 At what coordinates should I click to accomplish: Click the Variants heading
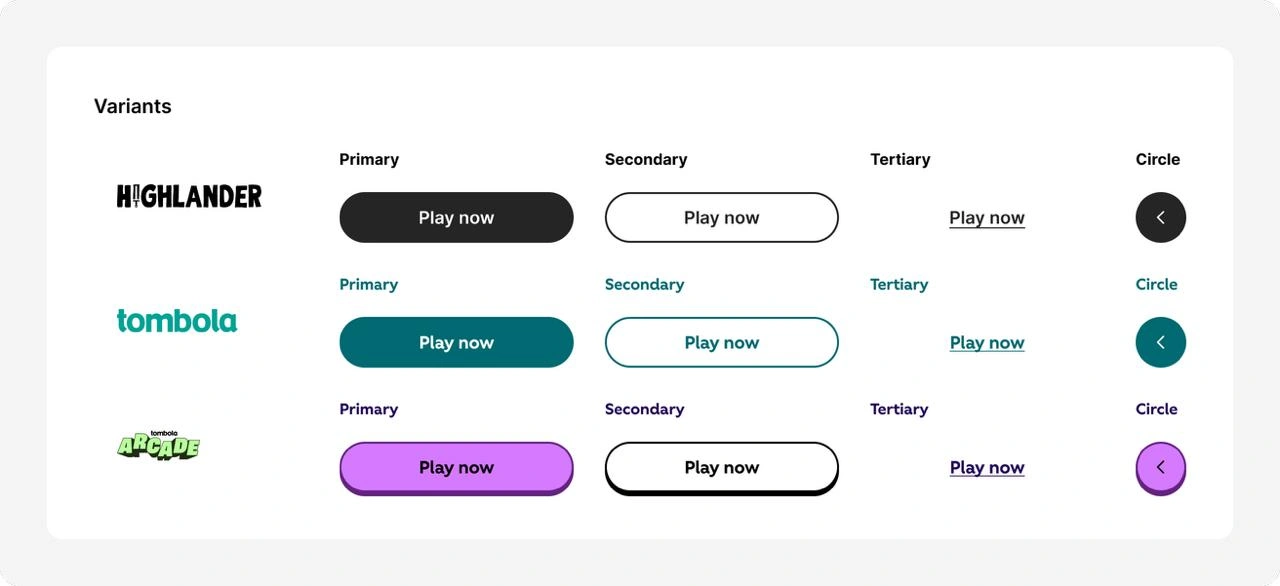click(133, 106)
